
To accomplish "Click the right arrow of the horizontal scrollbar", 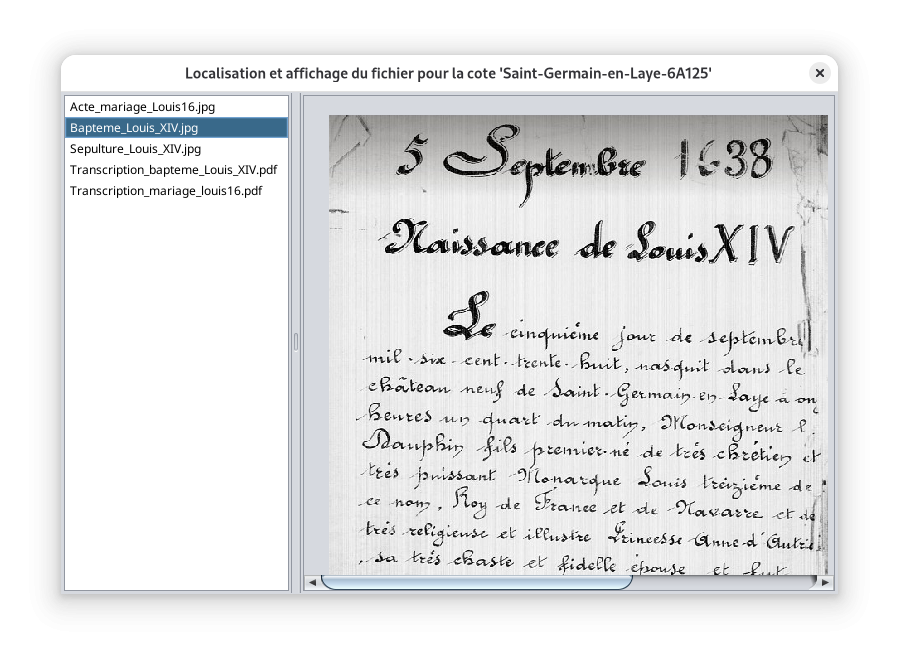I will pos(825,582).
